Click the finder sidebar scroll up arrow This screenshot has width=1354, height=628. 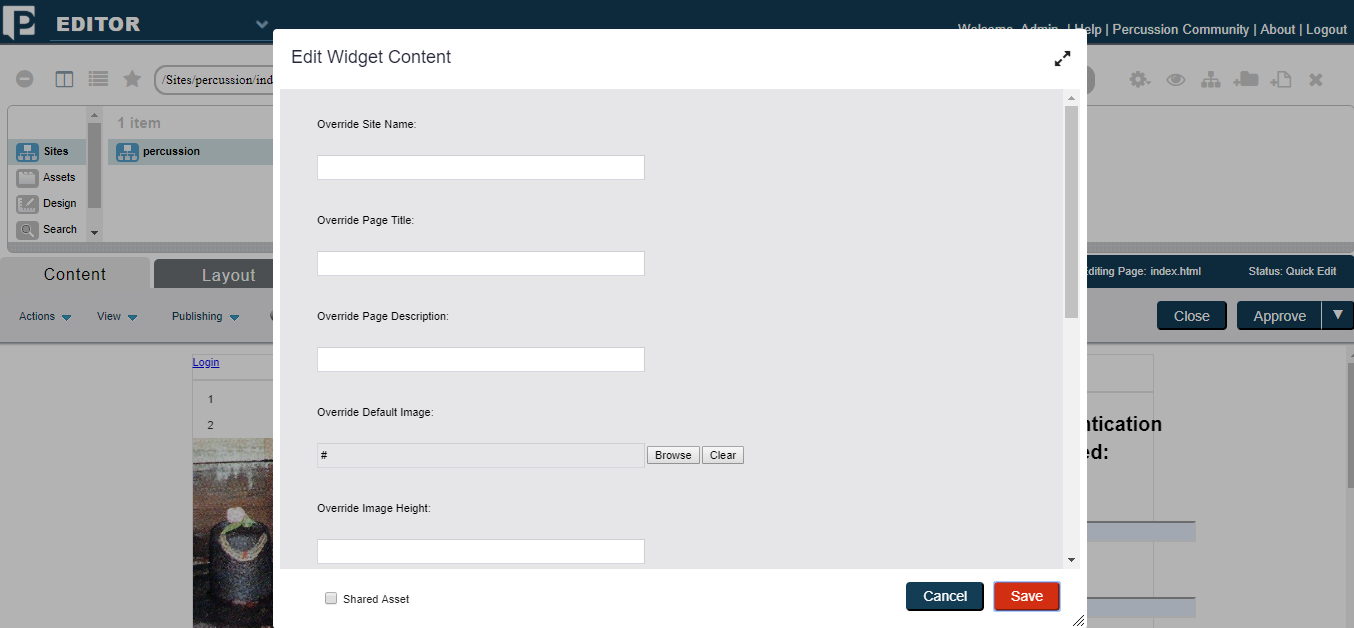point(95,113)
